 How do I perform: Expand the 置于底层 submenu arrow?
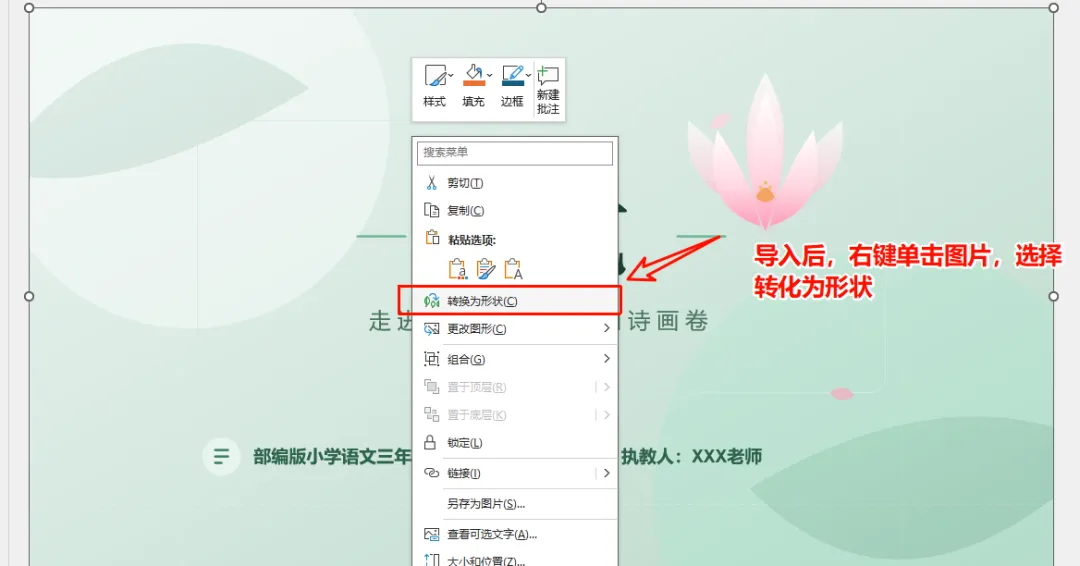click(x=606, y=415)
